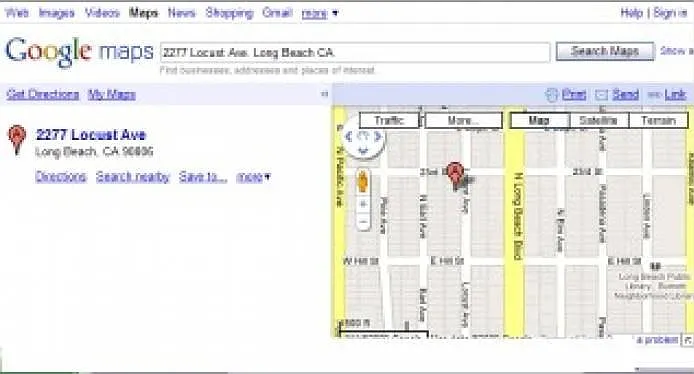The image size is (694, 374).
Task: Click the Search Maps button
Action: [x=605, y=51]
